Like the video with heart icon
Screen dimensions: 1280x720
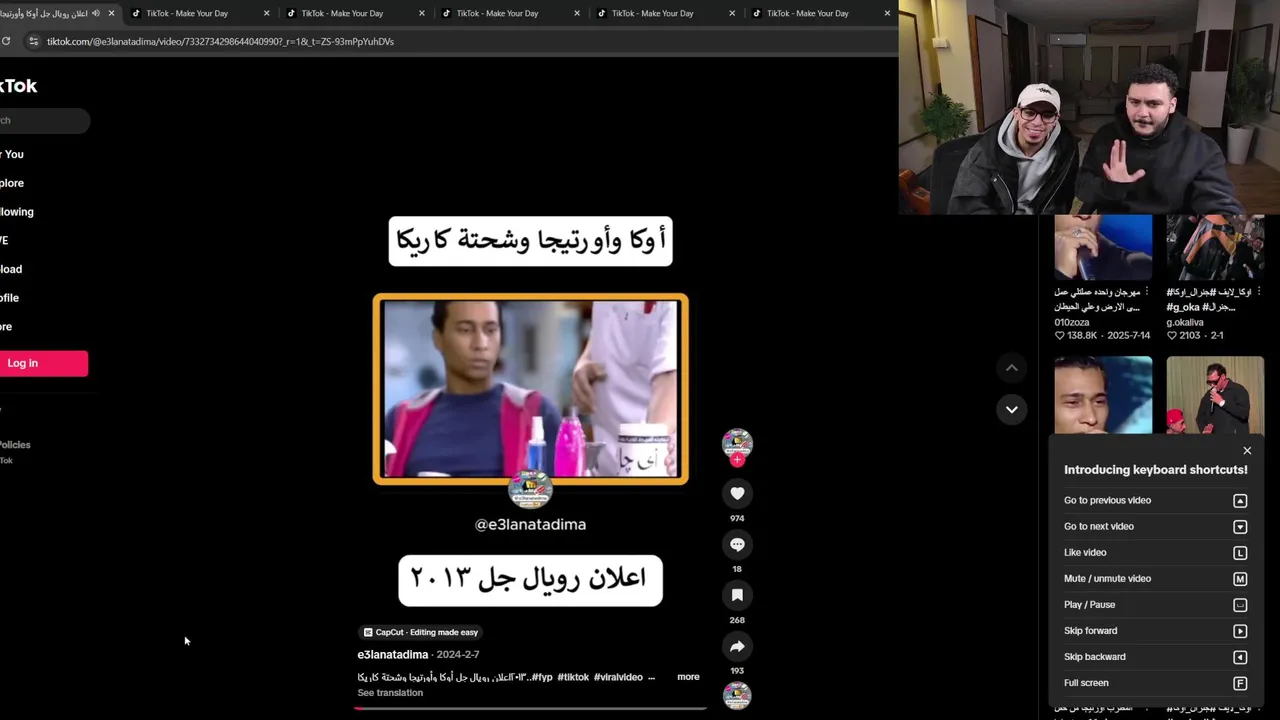click(x=737, y=493)
